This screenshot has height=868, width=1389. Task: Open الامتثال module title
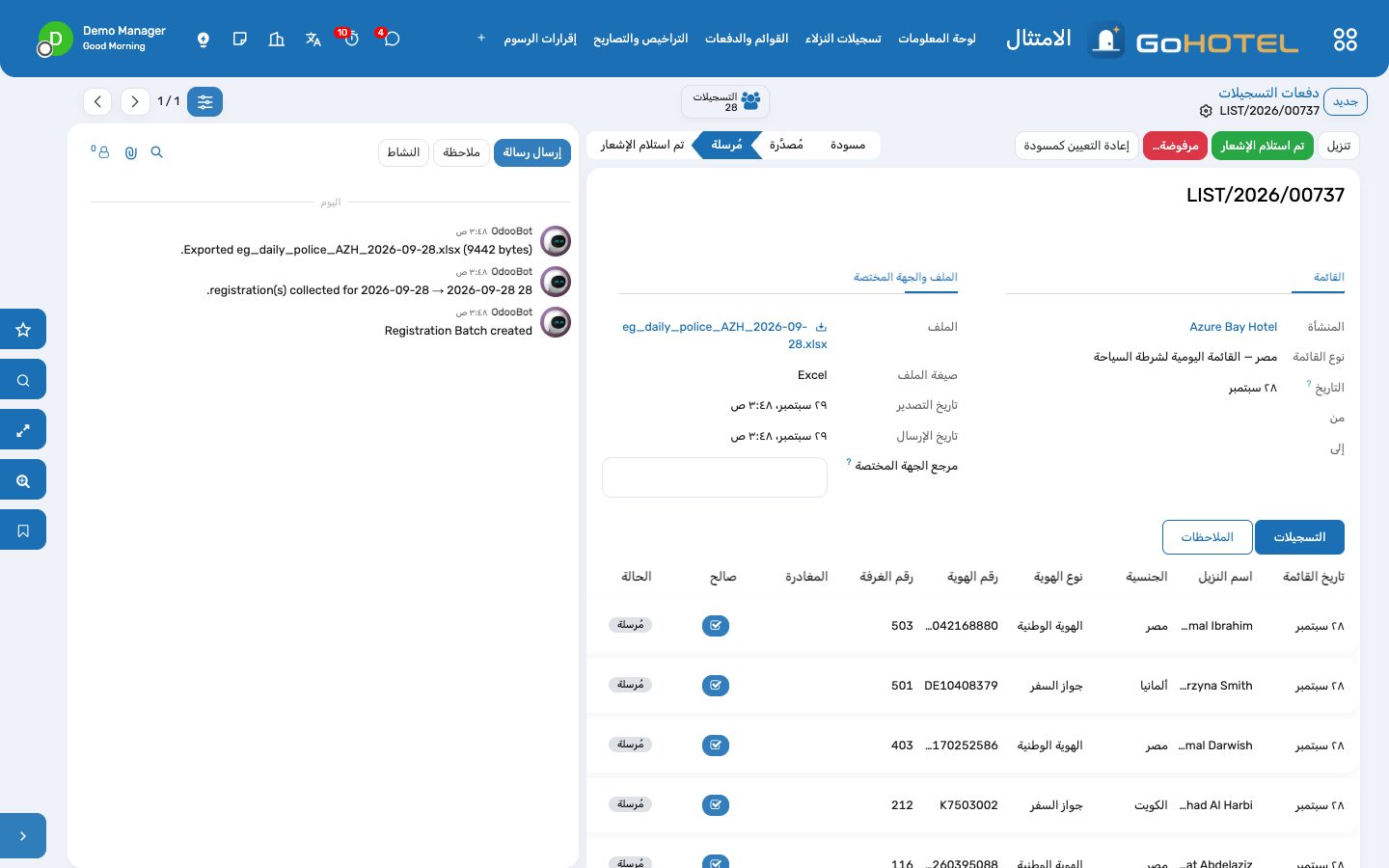1039,39
